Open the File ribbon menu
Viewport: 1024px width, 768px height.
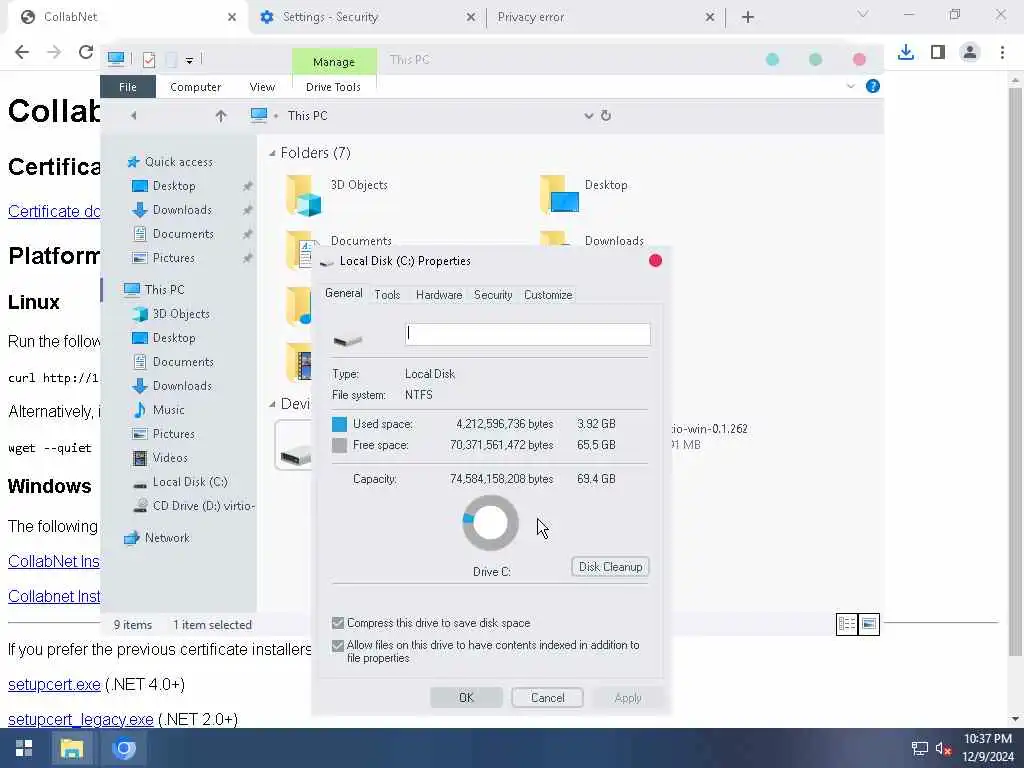click(x=128, y=87)
